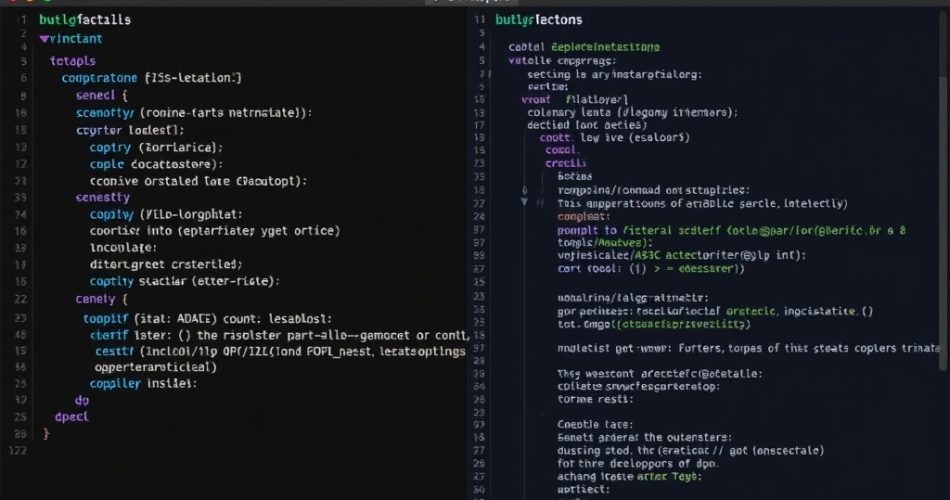Click the line starting with "tot." in right pane
Viewport: 950px width, 500px height.
click(x=654, y=325)
